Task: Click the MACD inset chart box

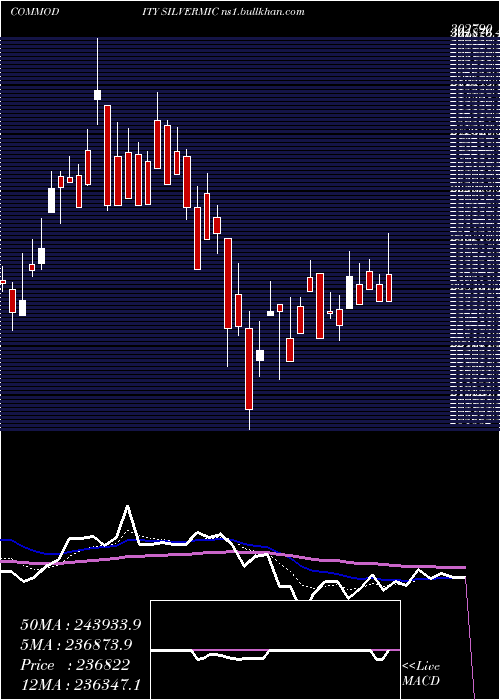Action: pos(275,650)
